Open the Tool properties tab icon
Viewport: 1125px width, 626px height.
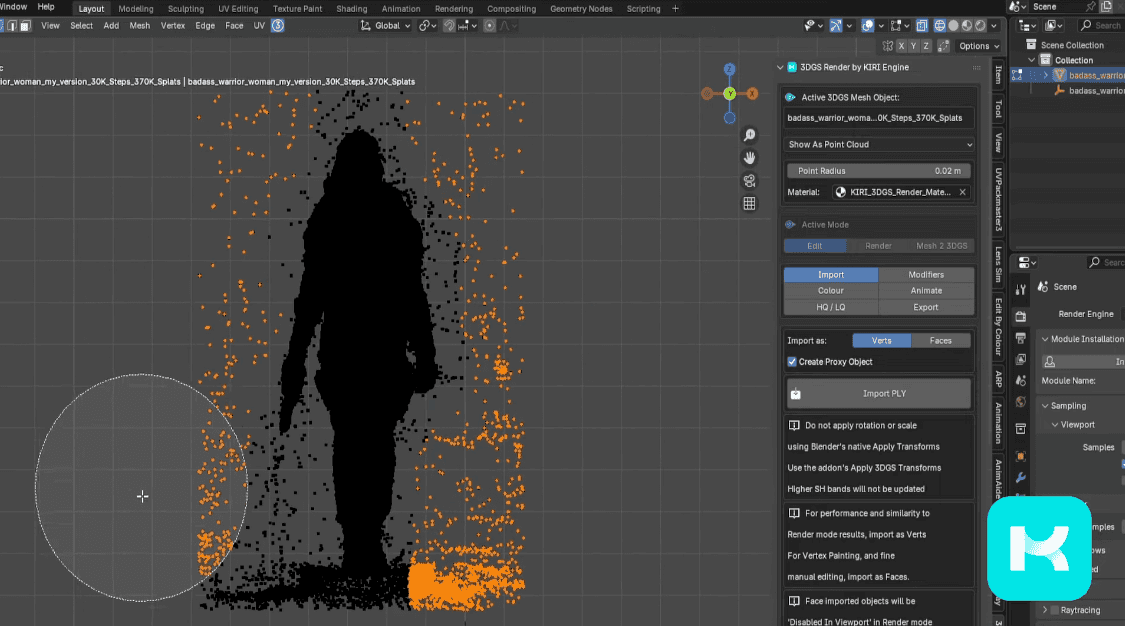[x=1020, y=290]
